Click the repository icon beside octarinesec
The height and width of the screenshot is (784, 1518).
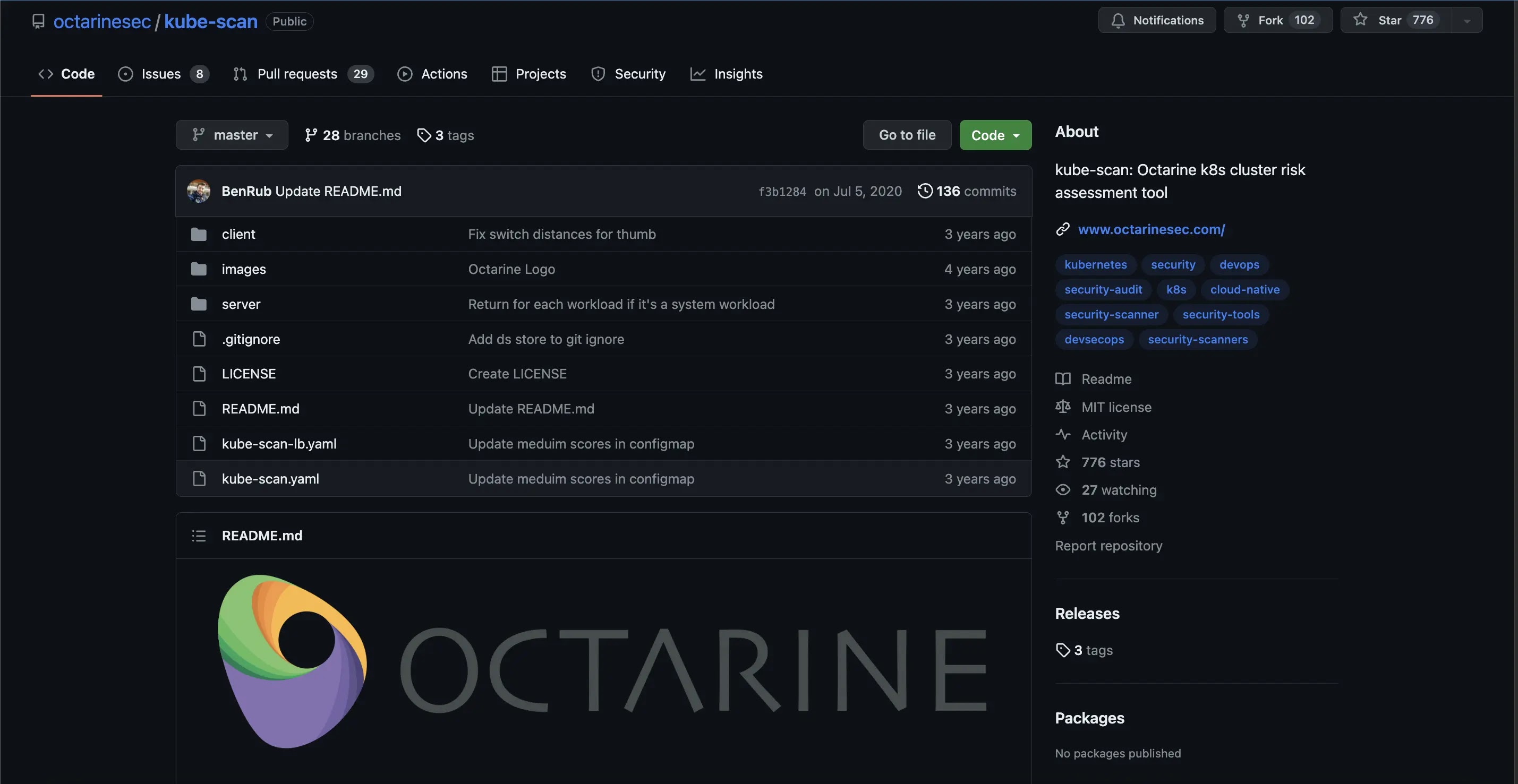38,21
